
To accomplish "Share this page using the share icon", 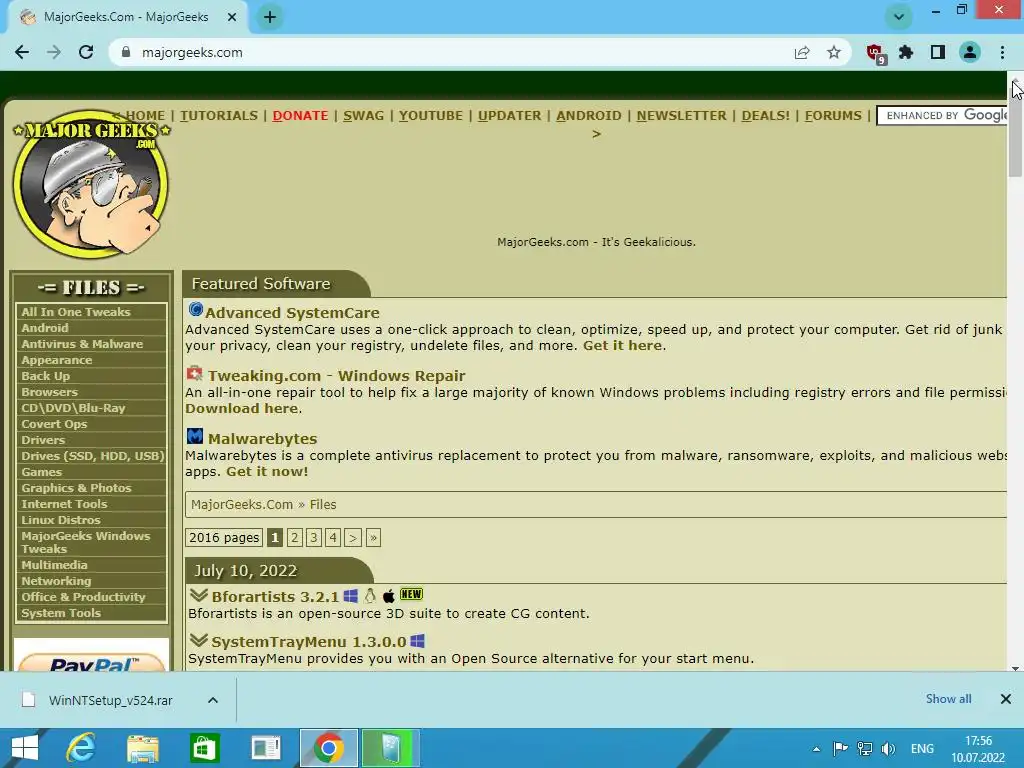I will coord(802,52).
